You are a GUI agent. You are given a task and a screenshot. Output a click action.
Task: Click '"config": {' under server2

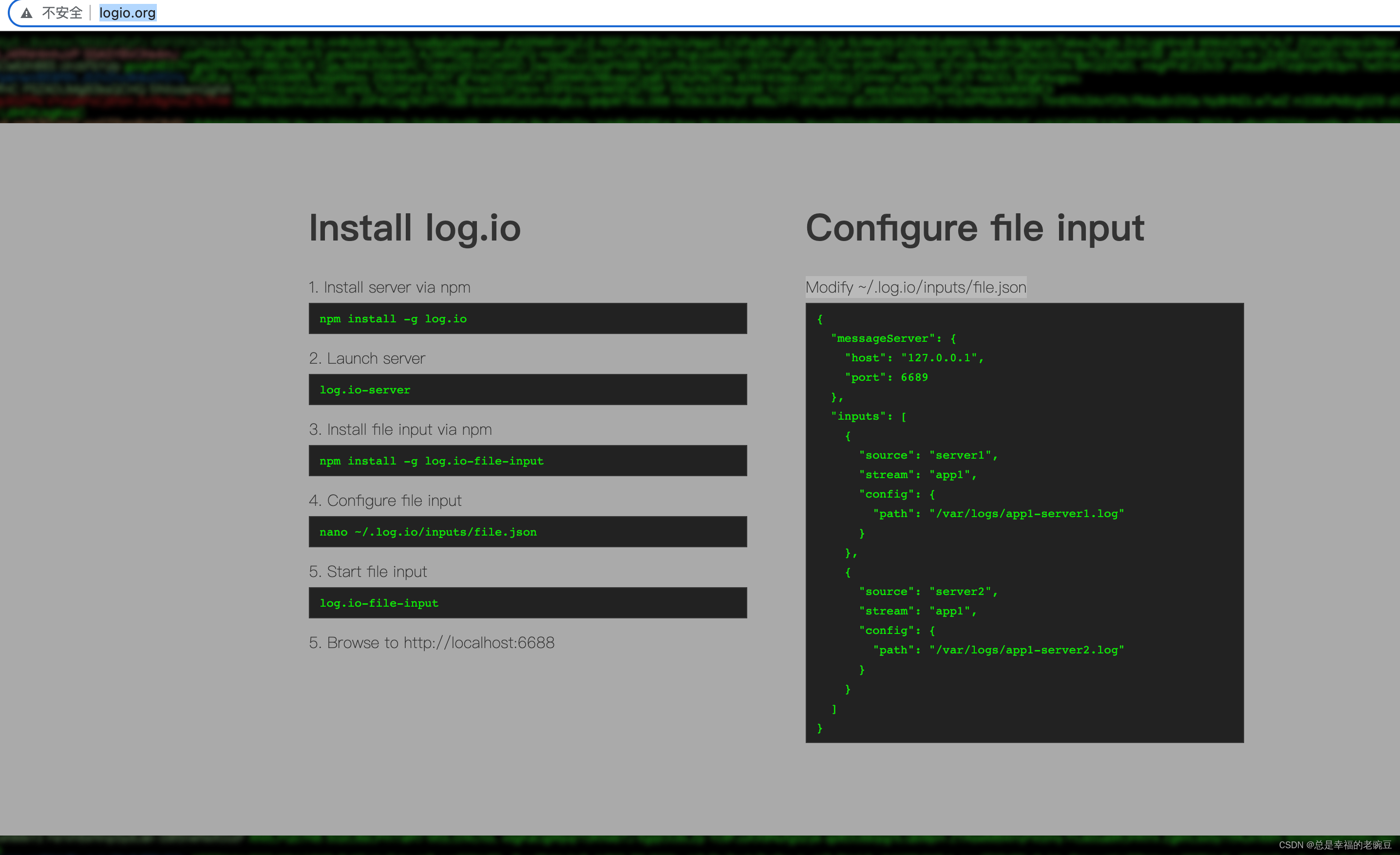pyautogui.click(x=897, y=631)
